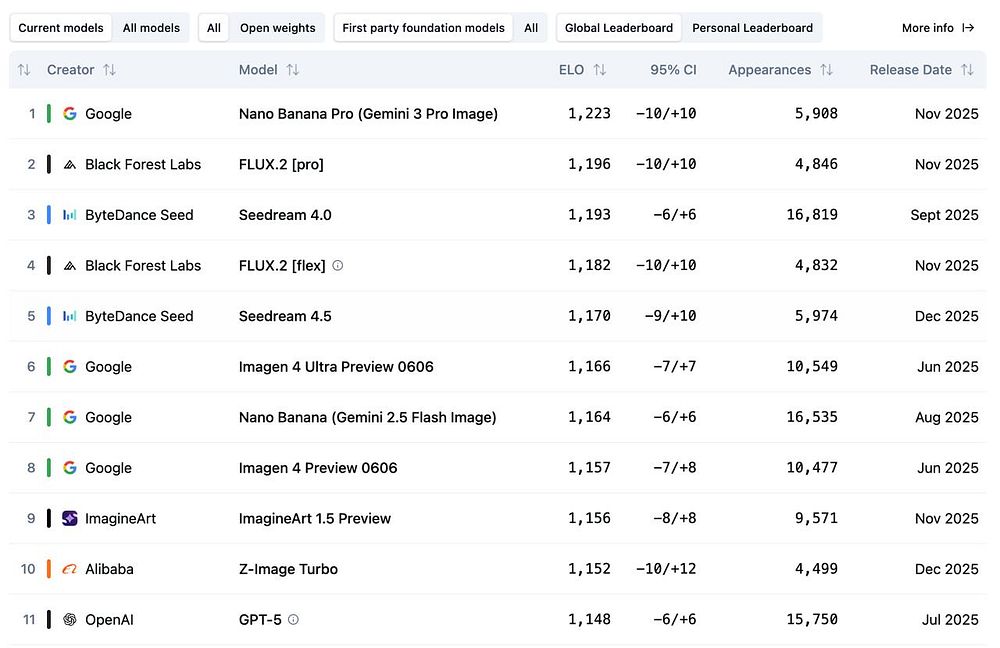Sort by rank using leftmost sort arrows
The width and height of the screenshot is (1000, 648).
[x=24, y=70]
